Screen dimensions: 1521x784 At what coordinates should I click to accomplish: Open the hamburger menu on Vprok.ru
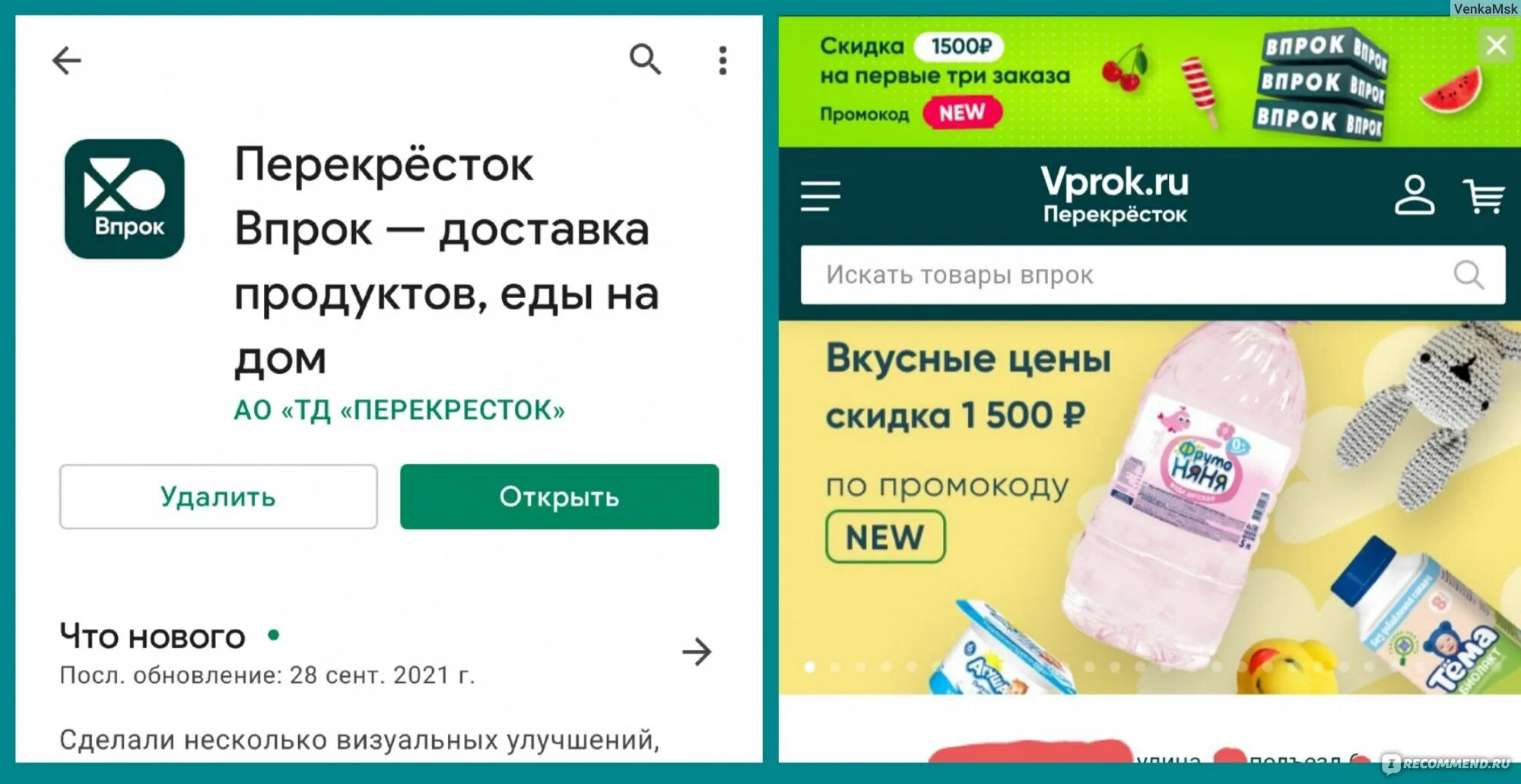pos(821,196)
